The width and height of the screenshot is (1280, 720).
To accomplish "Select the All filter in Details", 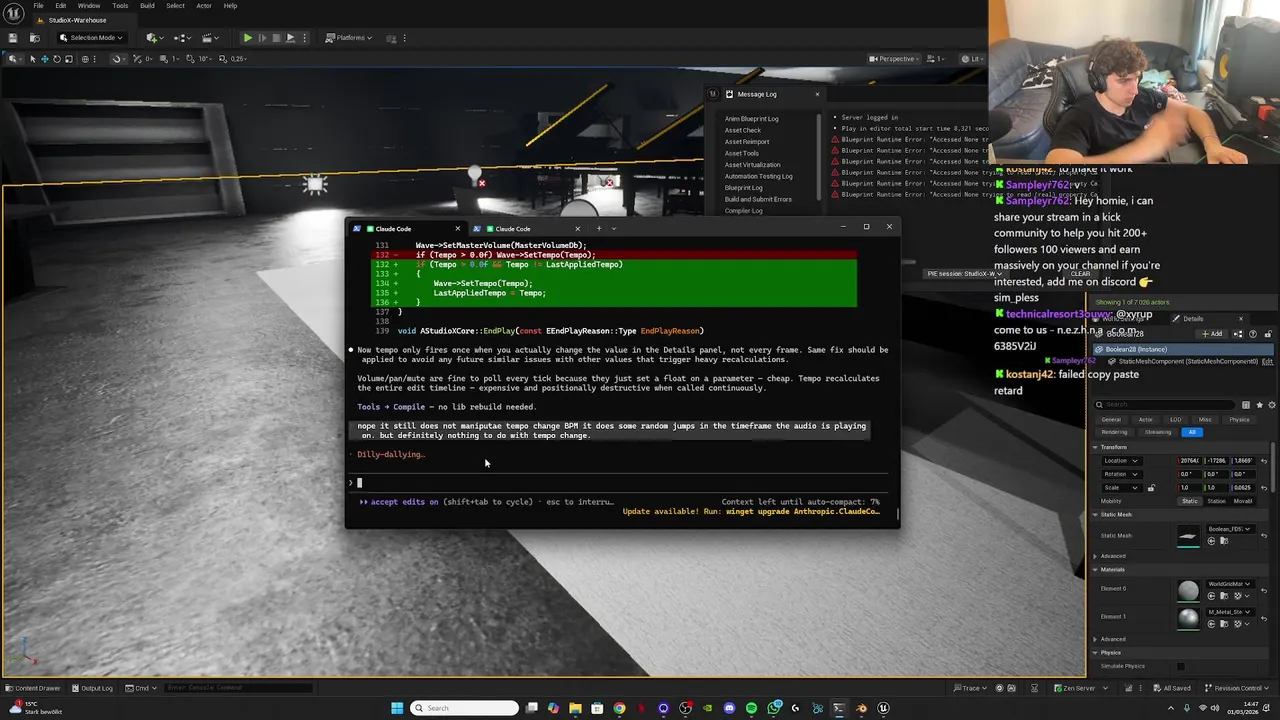I will [1192, 432].
